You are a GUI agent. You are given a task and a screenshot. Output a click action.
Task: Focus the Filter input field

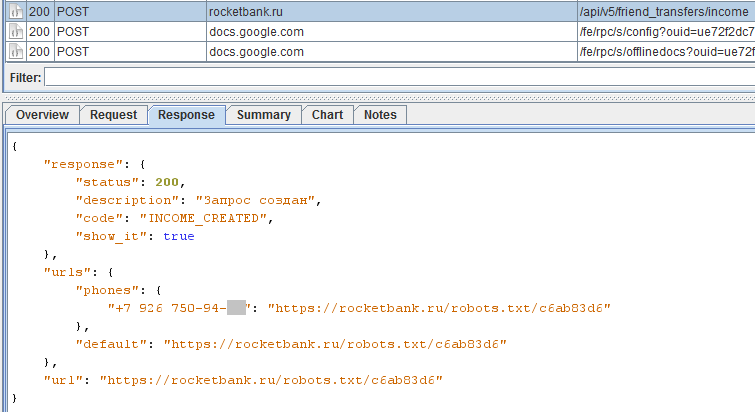[400, 77]
